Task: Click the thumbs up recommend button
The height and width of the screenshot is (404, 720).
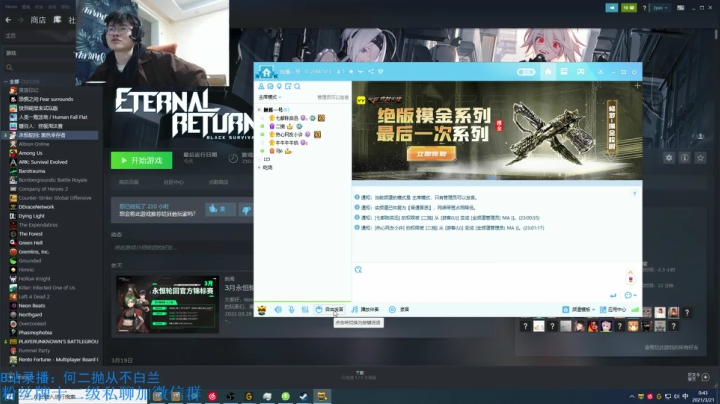Action: tap(220, 209)
